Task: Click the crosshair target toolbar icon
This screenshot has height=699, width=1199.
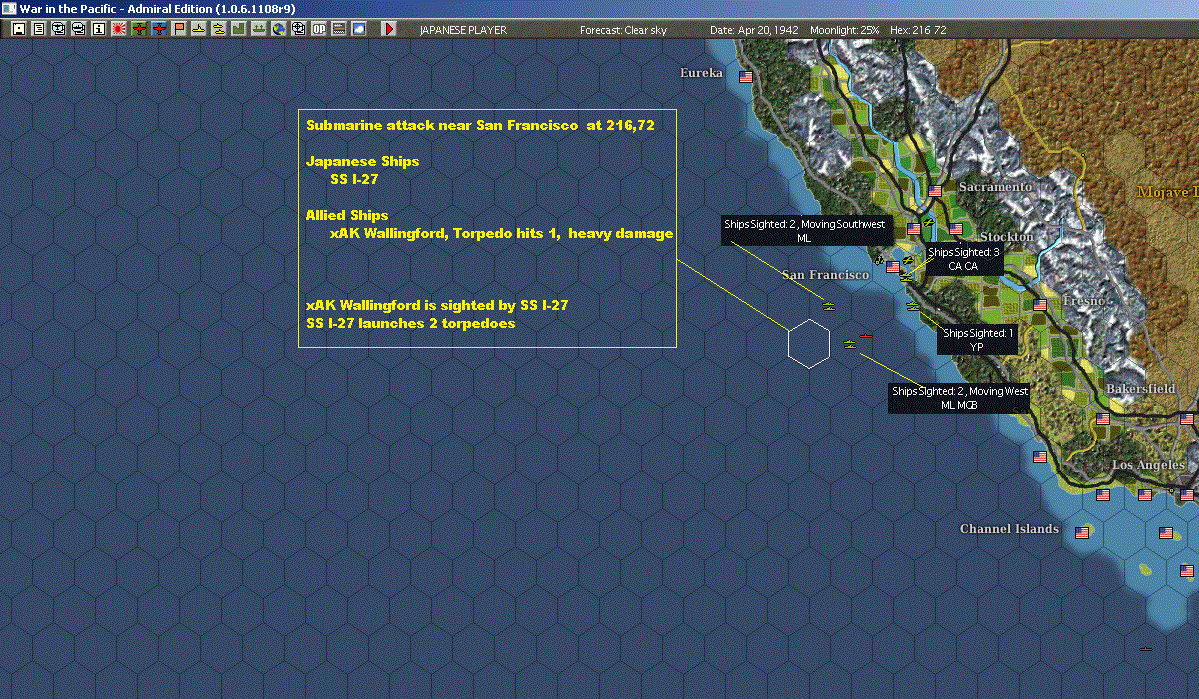Action: 299,29
